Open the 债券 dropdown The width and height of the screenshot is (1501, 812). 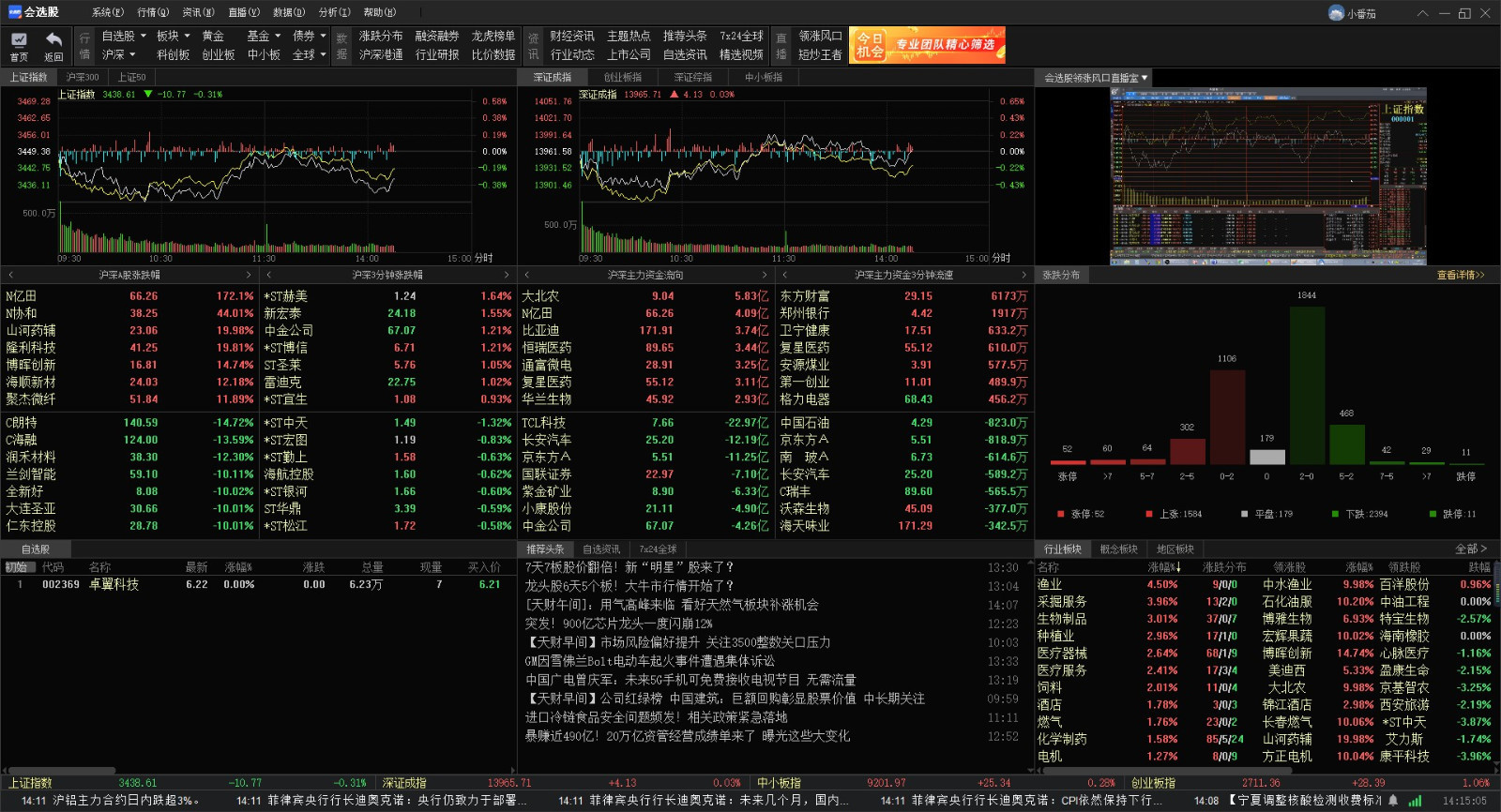click(310, 36)
